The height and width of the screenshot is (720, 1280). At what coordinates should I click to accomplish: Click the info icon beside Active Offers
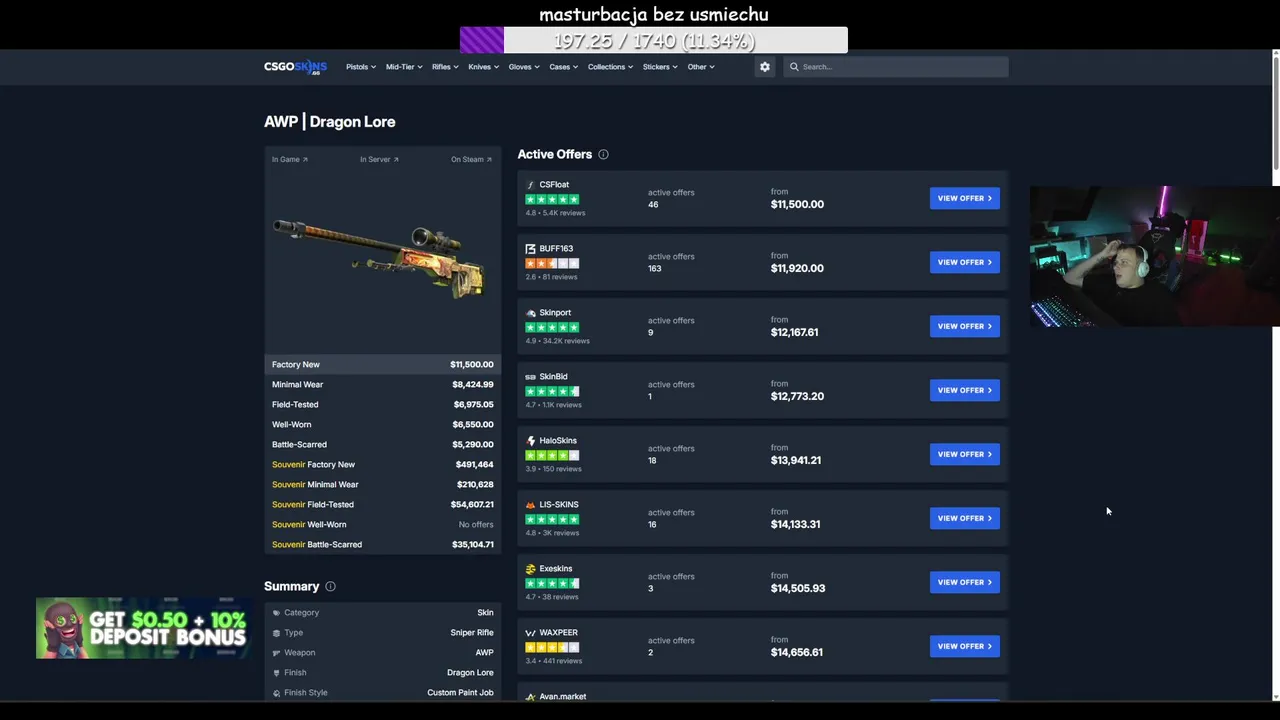(603, 154)
